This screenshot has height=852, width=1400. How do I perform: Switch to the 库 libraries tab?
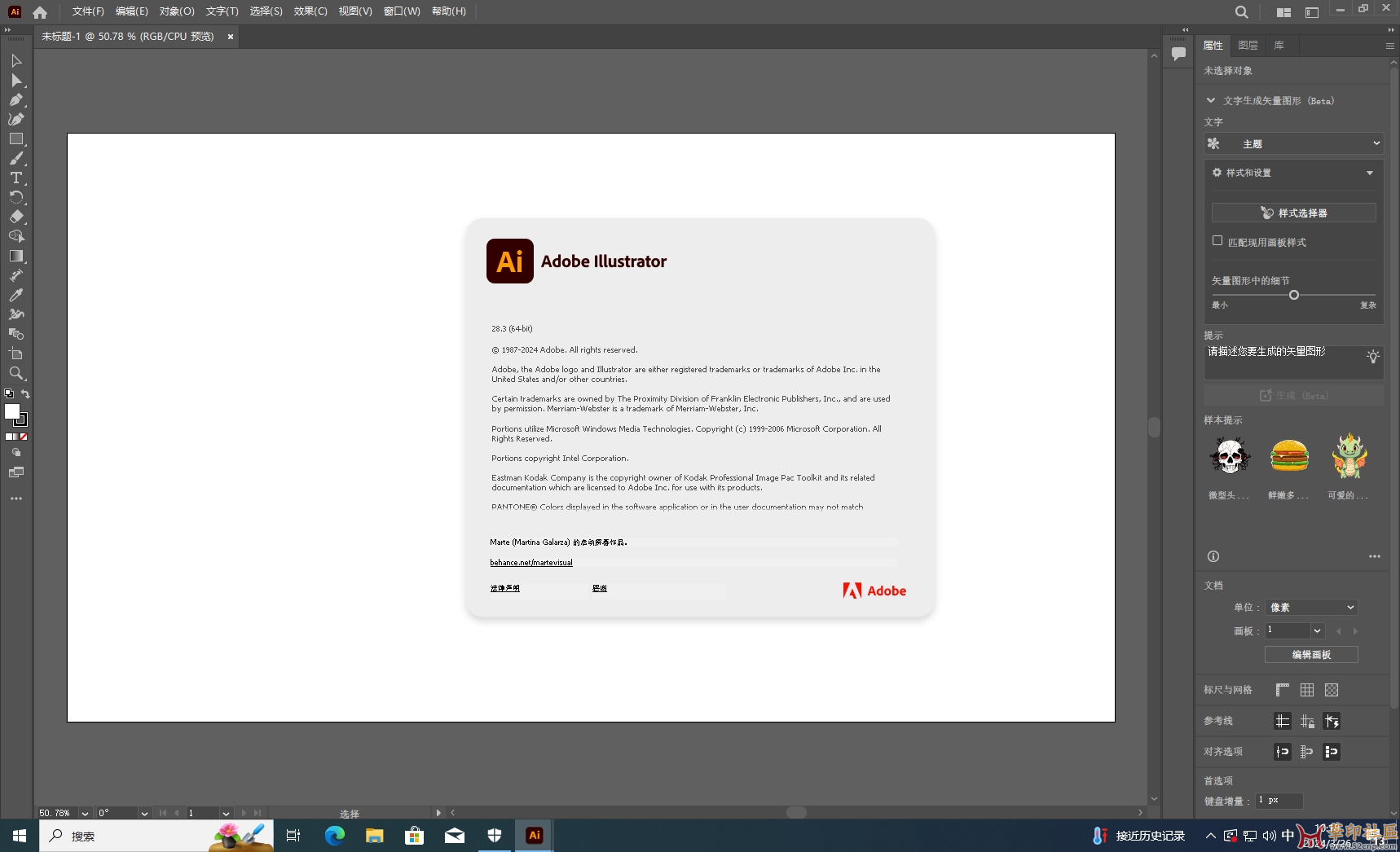coord(1279,46)
